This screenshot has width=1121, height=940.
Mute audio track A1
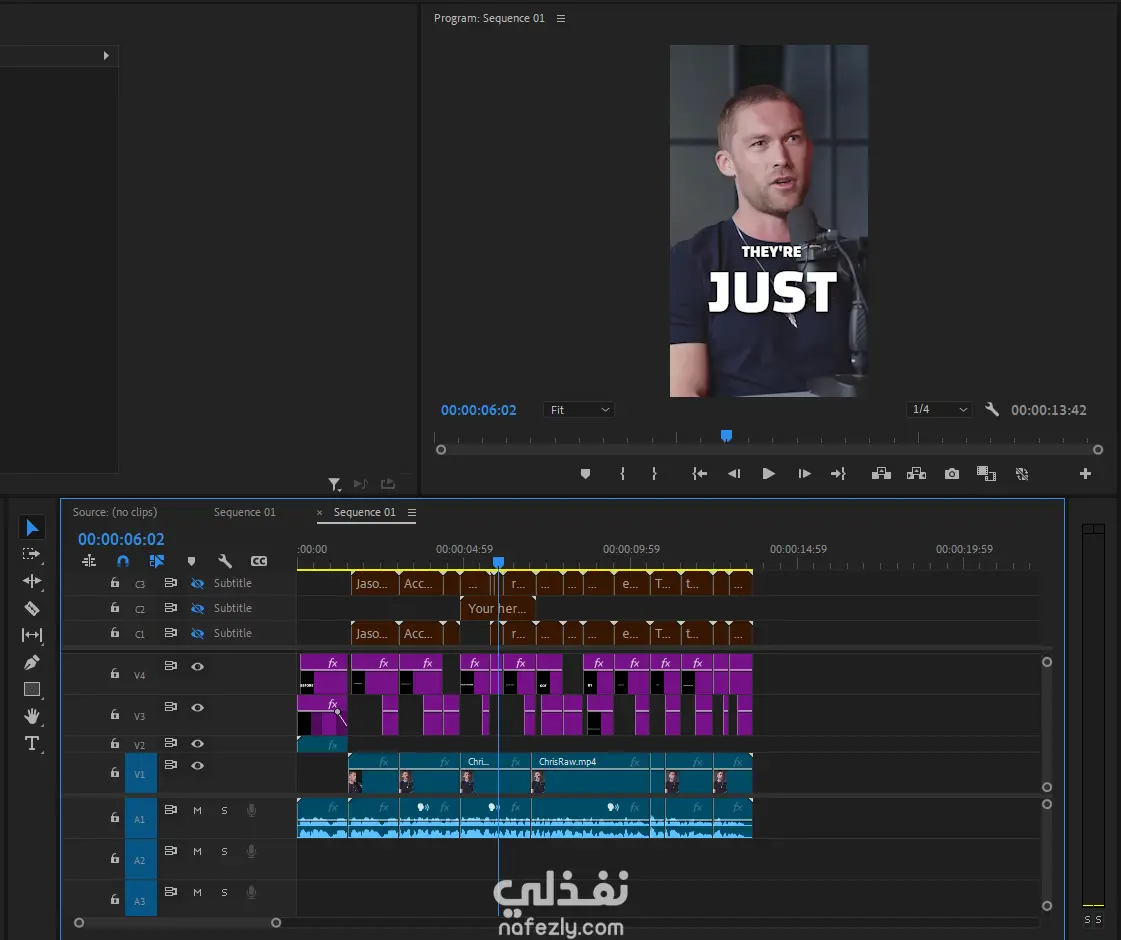(x=198, y=810)
